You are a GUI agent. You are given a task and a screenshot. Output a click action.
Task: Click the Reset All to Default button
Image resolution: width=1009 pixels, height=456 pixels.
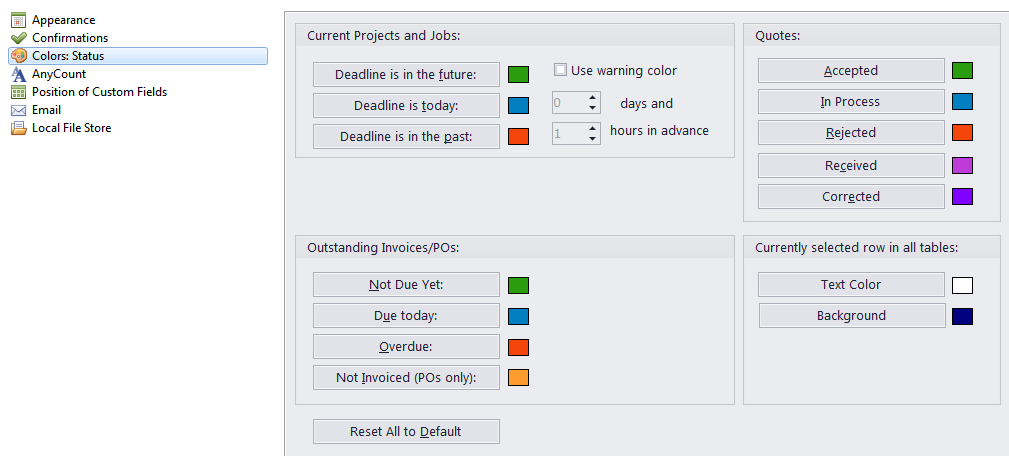click(406, 432)
